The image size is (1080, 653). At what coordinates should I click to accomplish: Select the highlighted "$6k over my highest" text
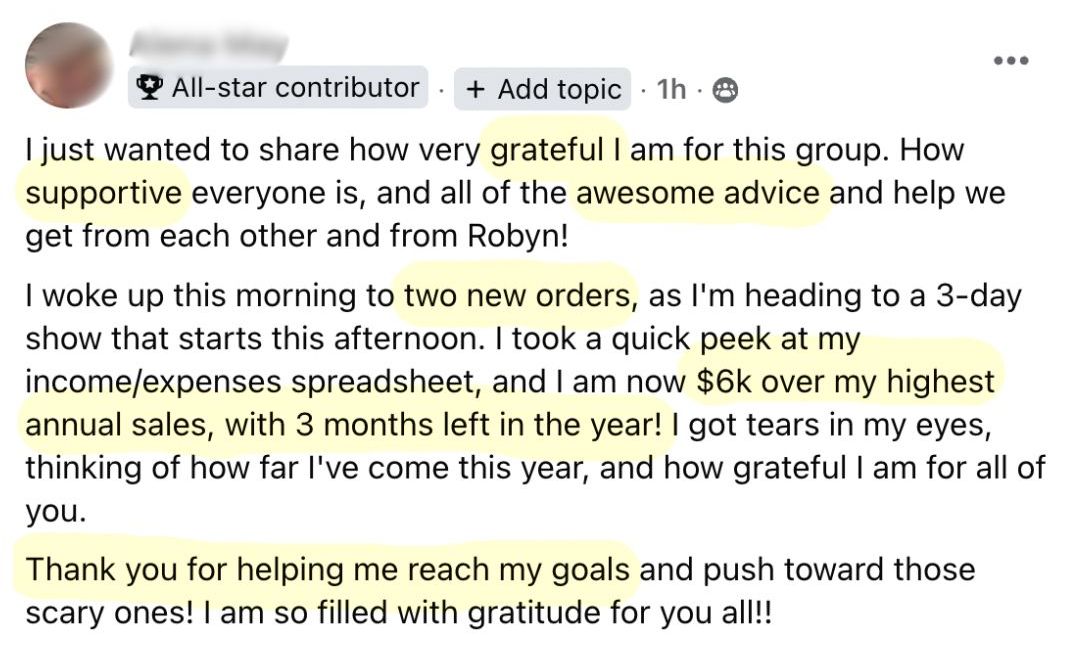[846, 382]
